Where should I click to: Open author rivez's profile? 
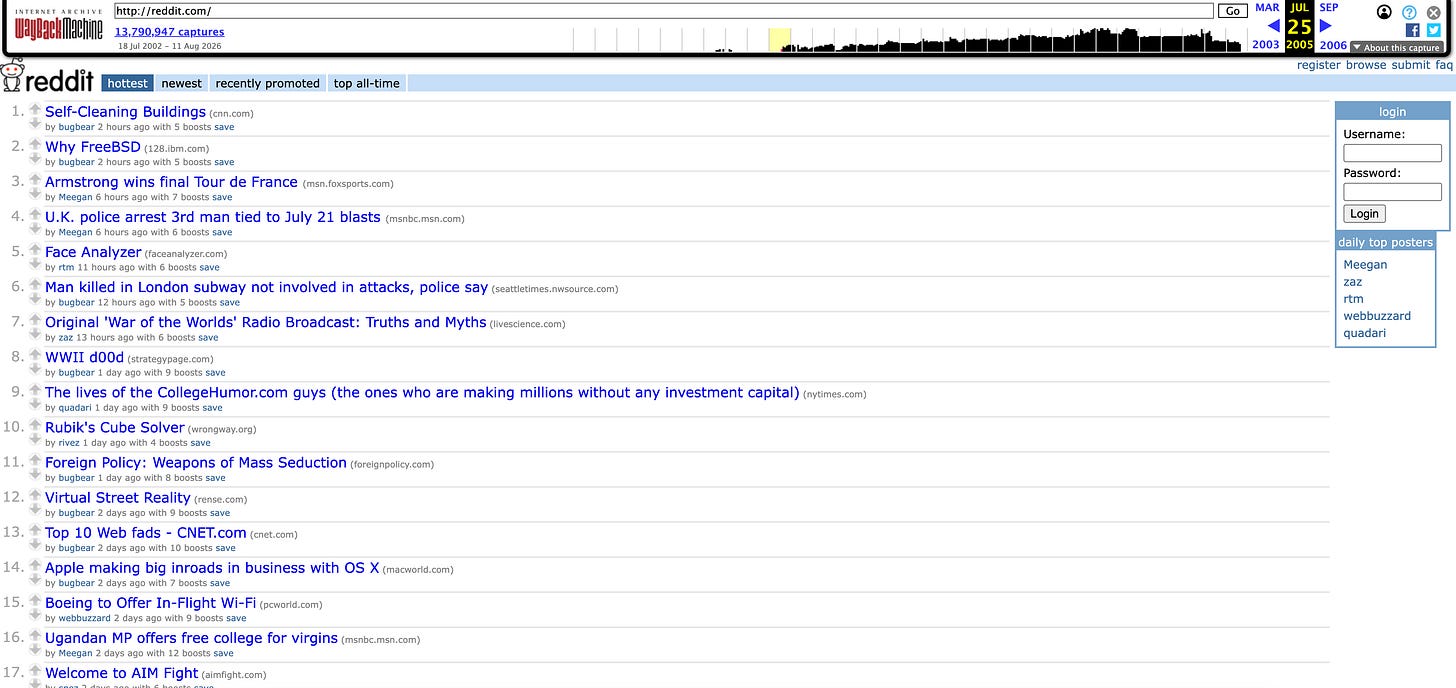tap(70, 442)
